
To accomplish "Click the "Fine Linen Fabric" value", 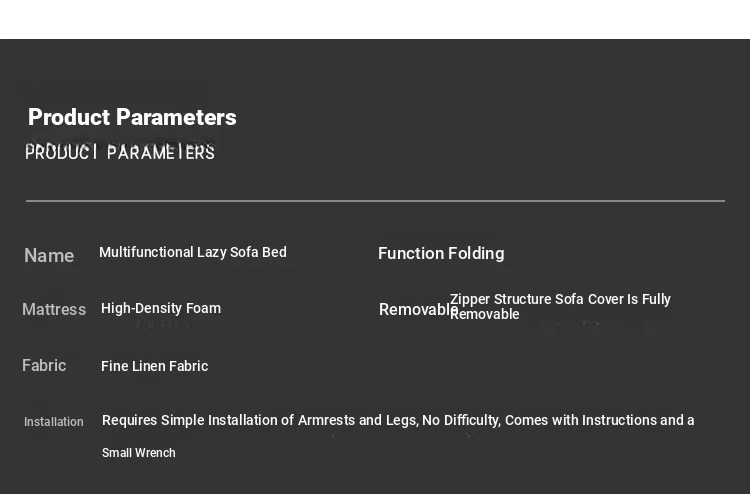I will tap(155, 366).
